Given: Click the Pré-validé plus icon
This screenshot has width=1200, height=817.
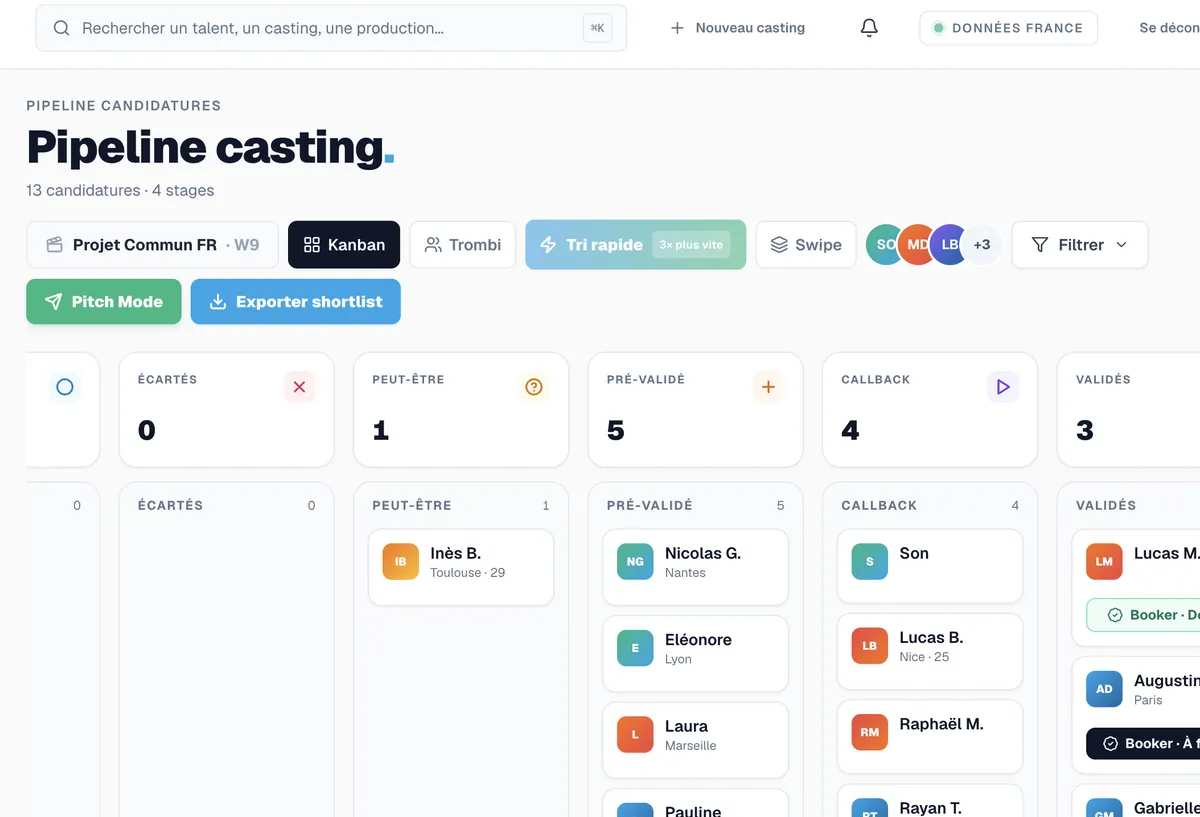Looking at the screenshot, I should [768, 387].
